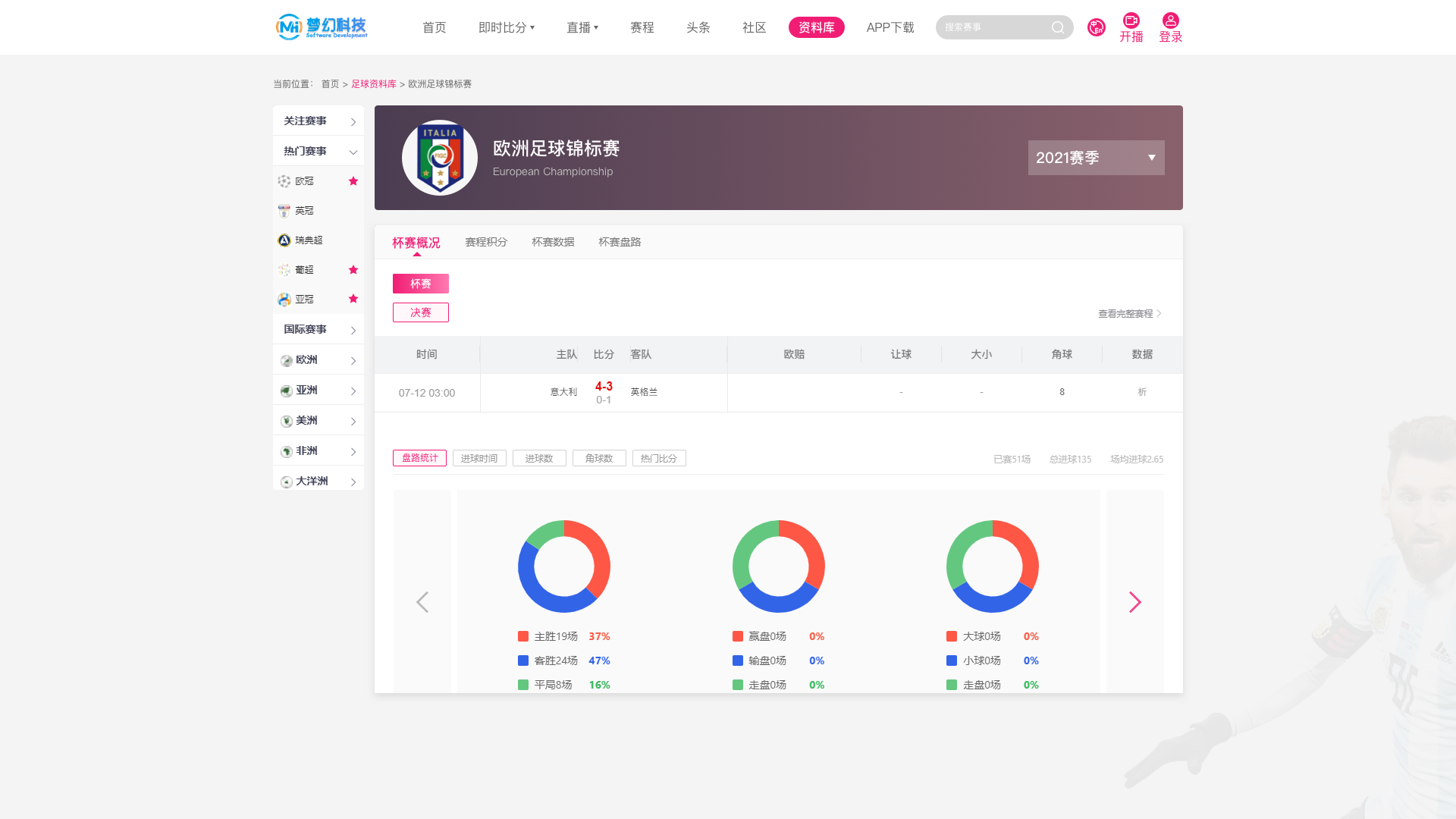Focus the 搜索赛事 search field
The image size is (1456, 819).
pos(993,27)
